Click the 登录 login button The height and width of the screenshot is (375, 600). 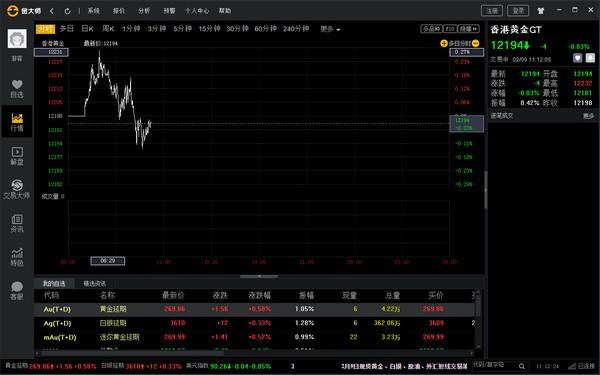click(518, 11)
